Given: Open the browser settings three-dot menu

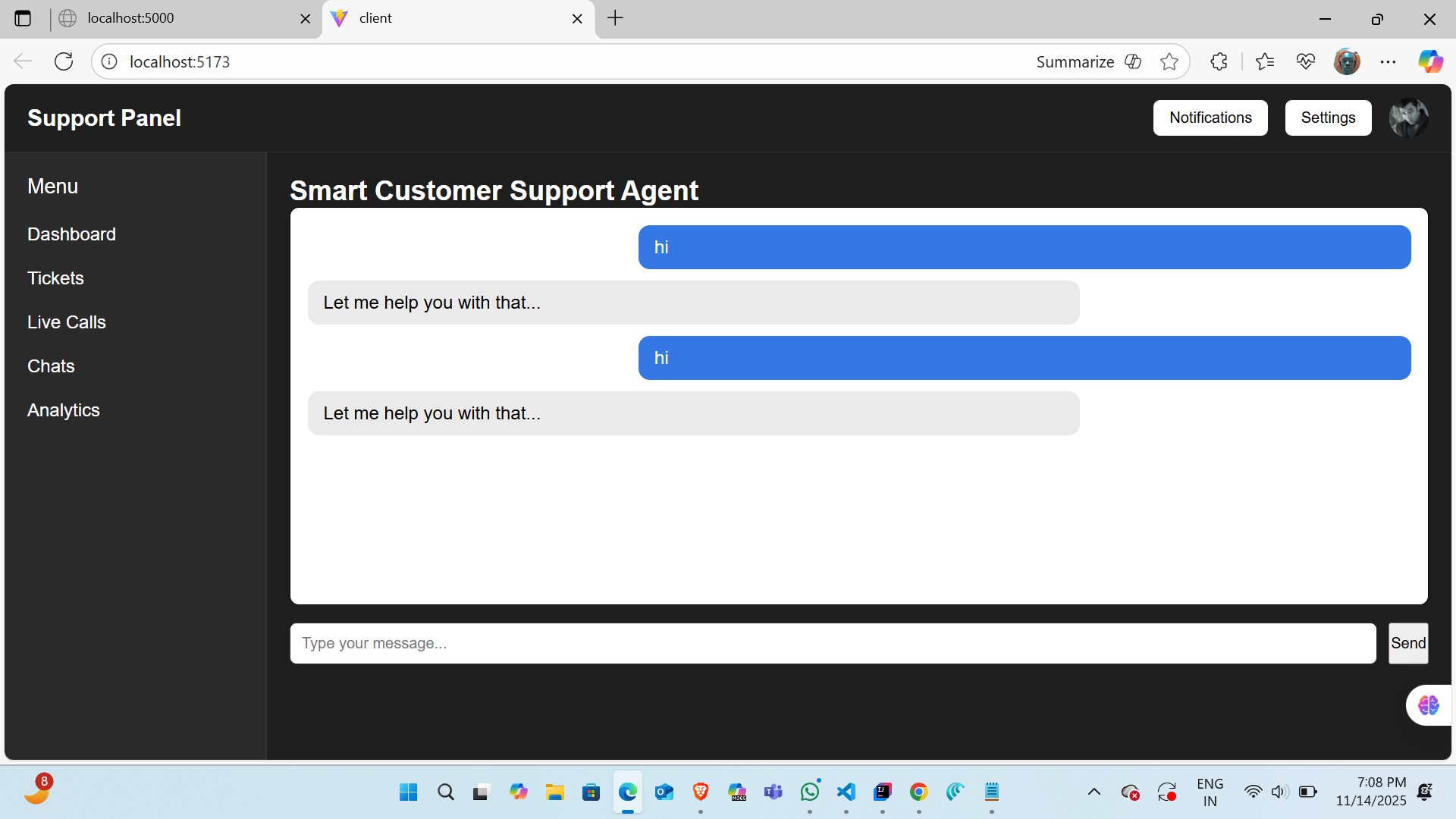Looking at the screenshot, I should click(1389, 61).
